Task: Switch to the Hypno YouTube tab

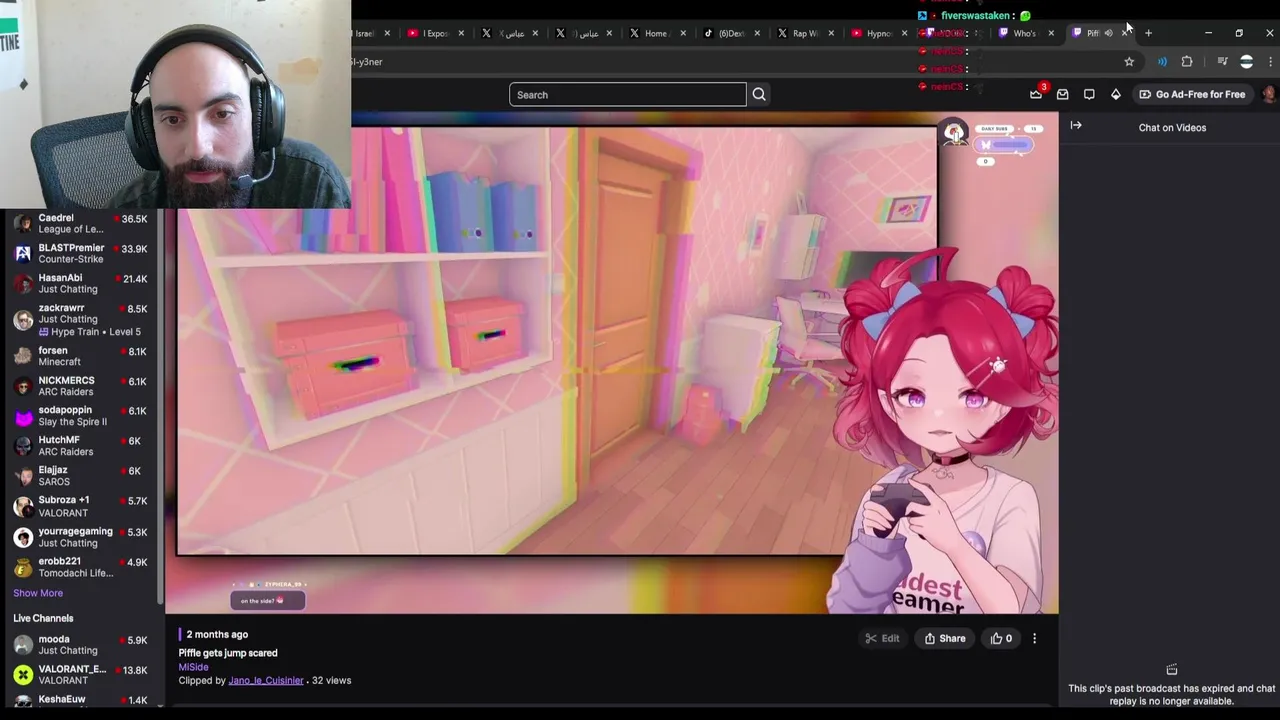Action: point(880,33)
